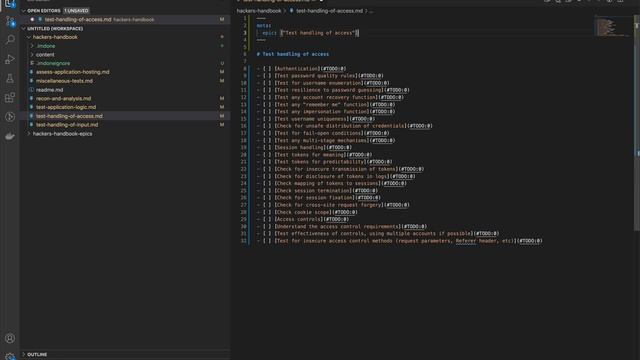
Task: Click the '[ ]' brackets on 'Test username uniqueness'
Action: [267, 119]
